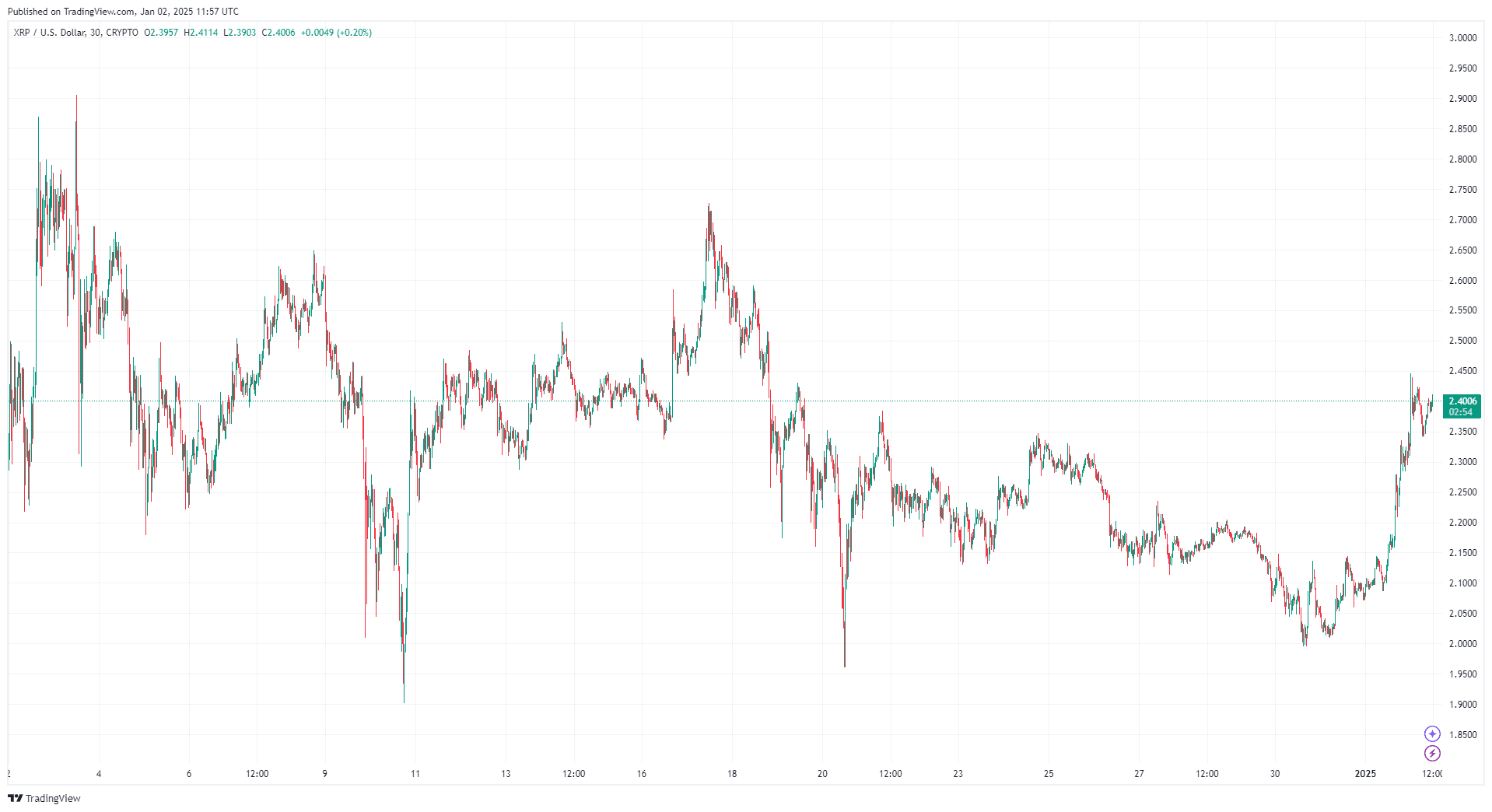Click the green 2.4006 current price label

tap(1462, 401)
